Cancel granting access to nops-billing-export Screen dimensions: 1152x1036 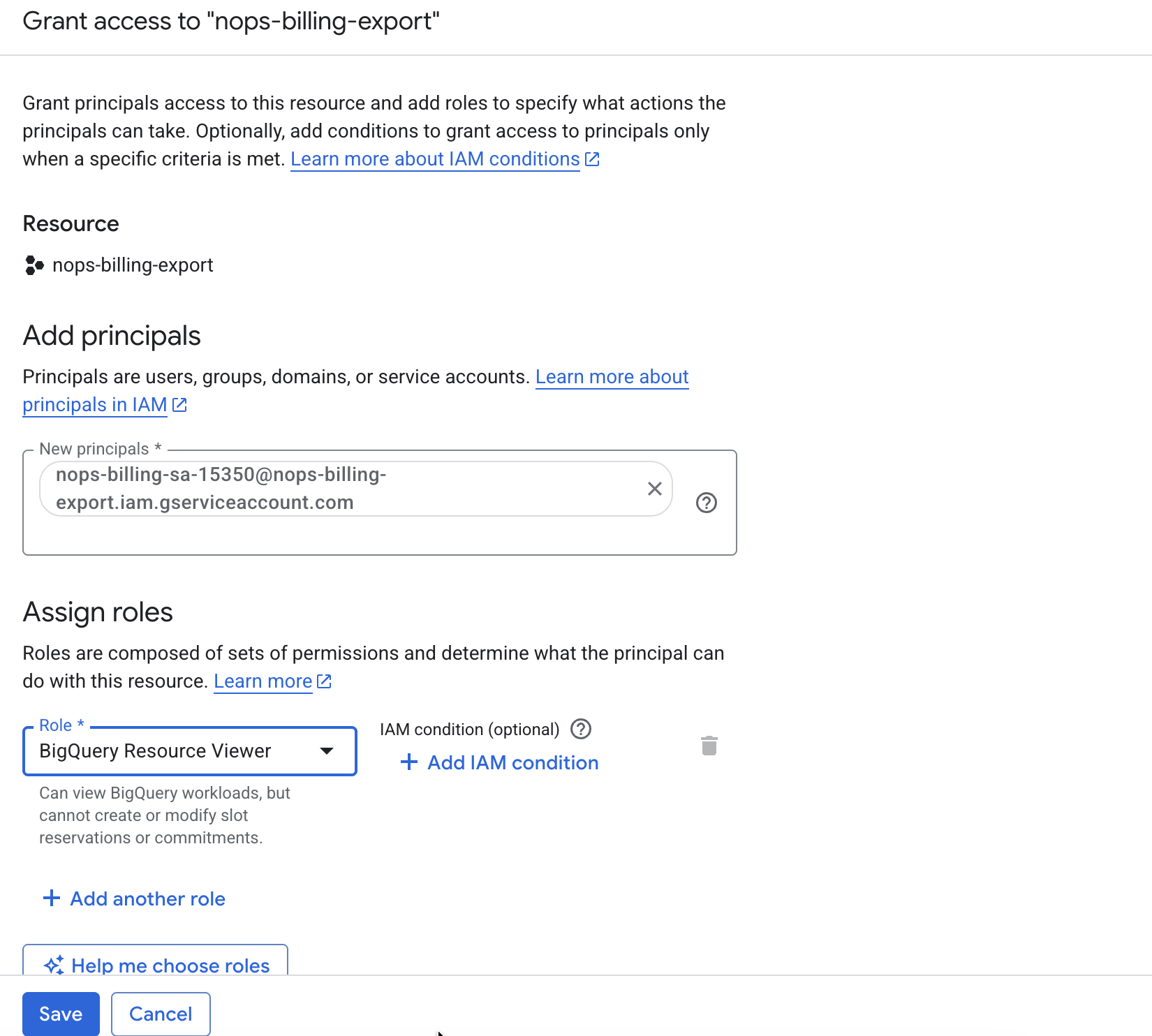(160, 1014)
